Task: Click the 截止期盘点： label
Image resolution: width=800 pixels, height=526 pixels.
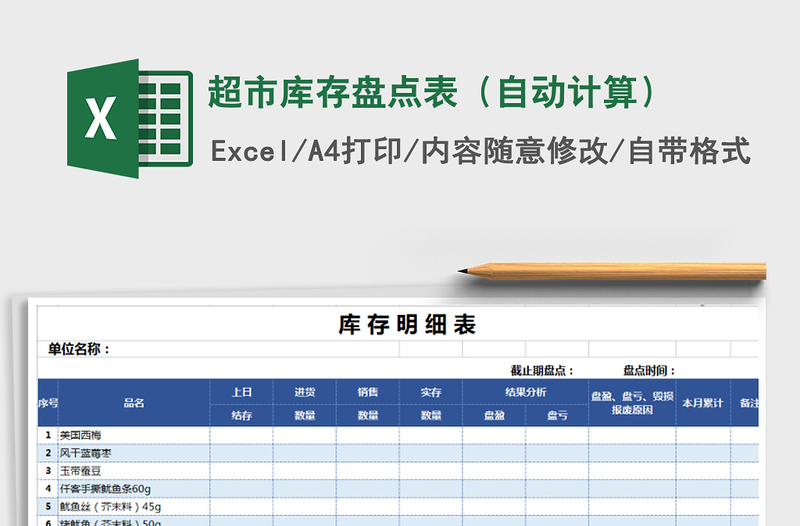Action: [542, 371]
